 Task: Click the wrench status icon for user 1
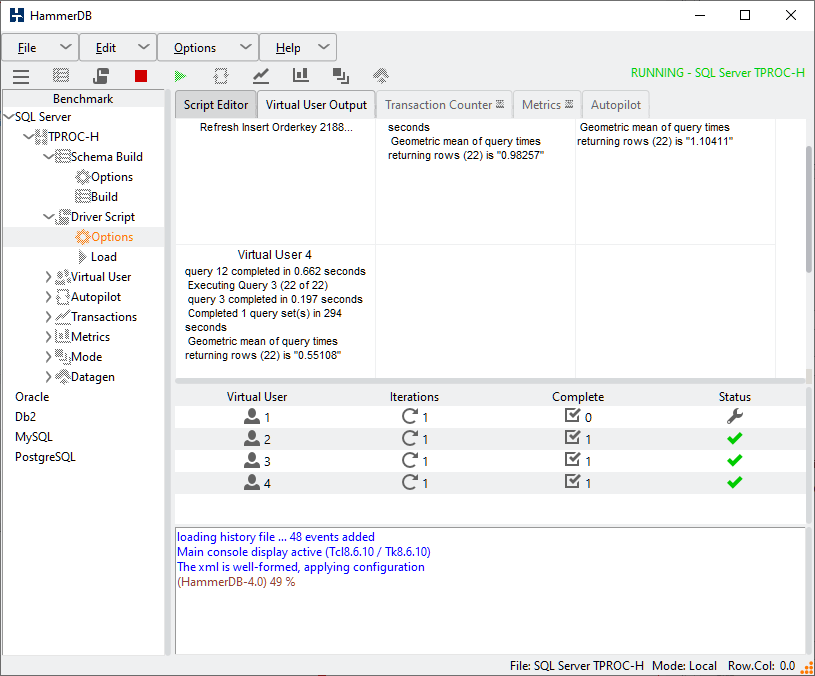click(734, 416)
